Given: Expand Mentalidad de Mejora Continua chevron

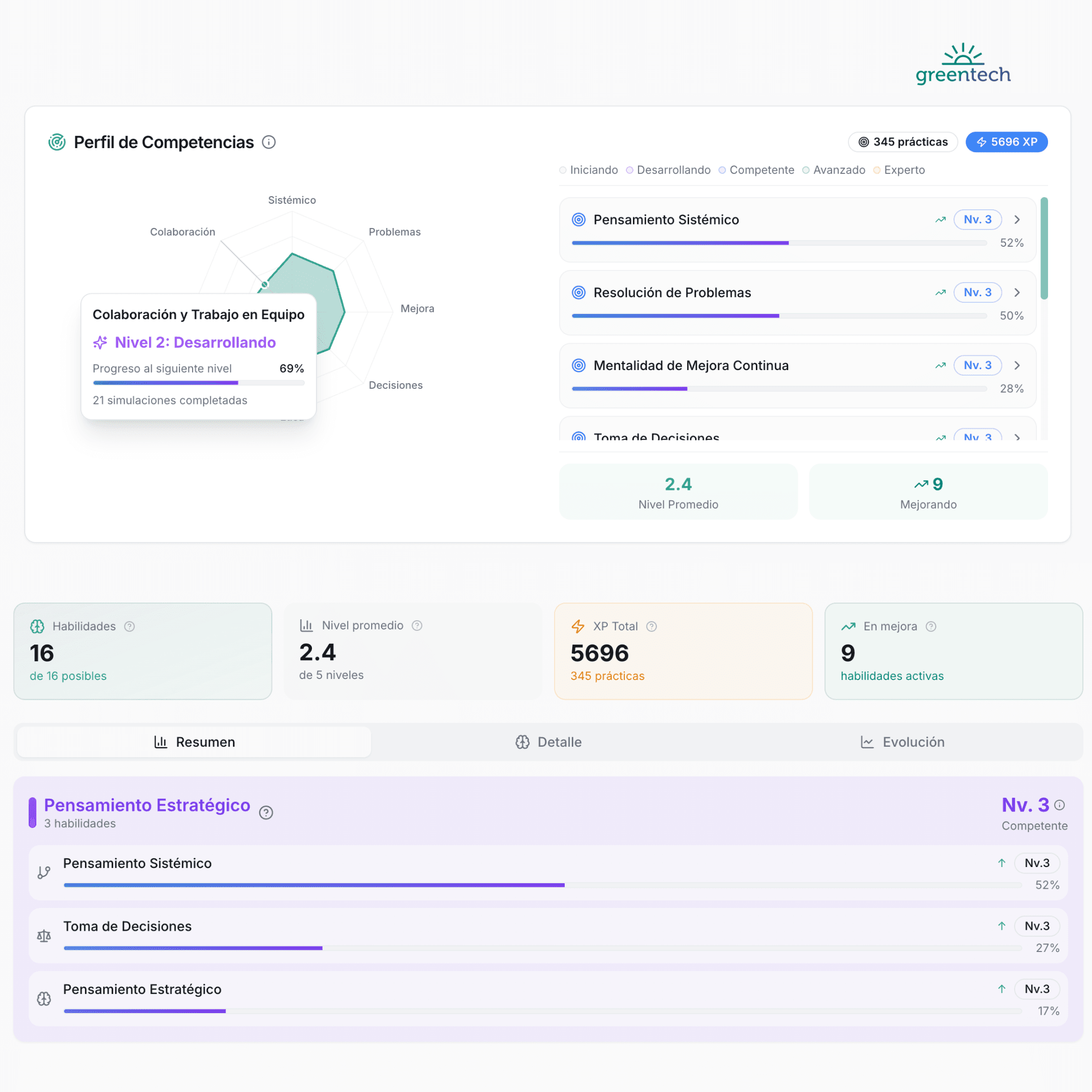Looking at the screenshot, I should coord(1017,366).
